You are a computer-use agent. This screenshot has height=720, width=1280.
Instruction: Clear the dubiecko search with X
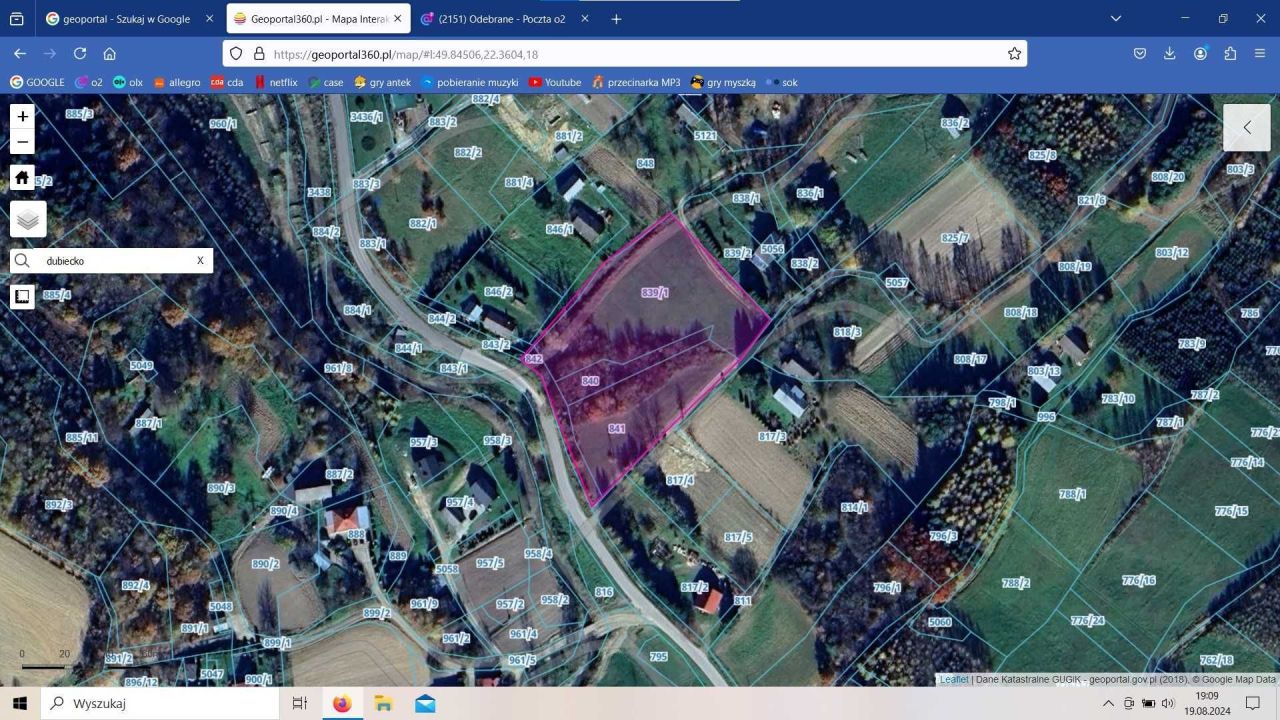coord(200,261)
